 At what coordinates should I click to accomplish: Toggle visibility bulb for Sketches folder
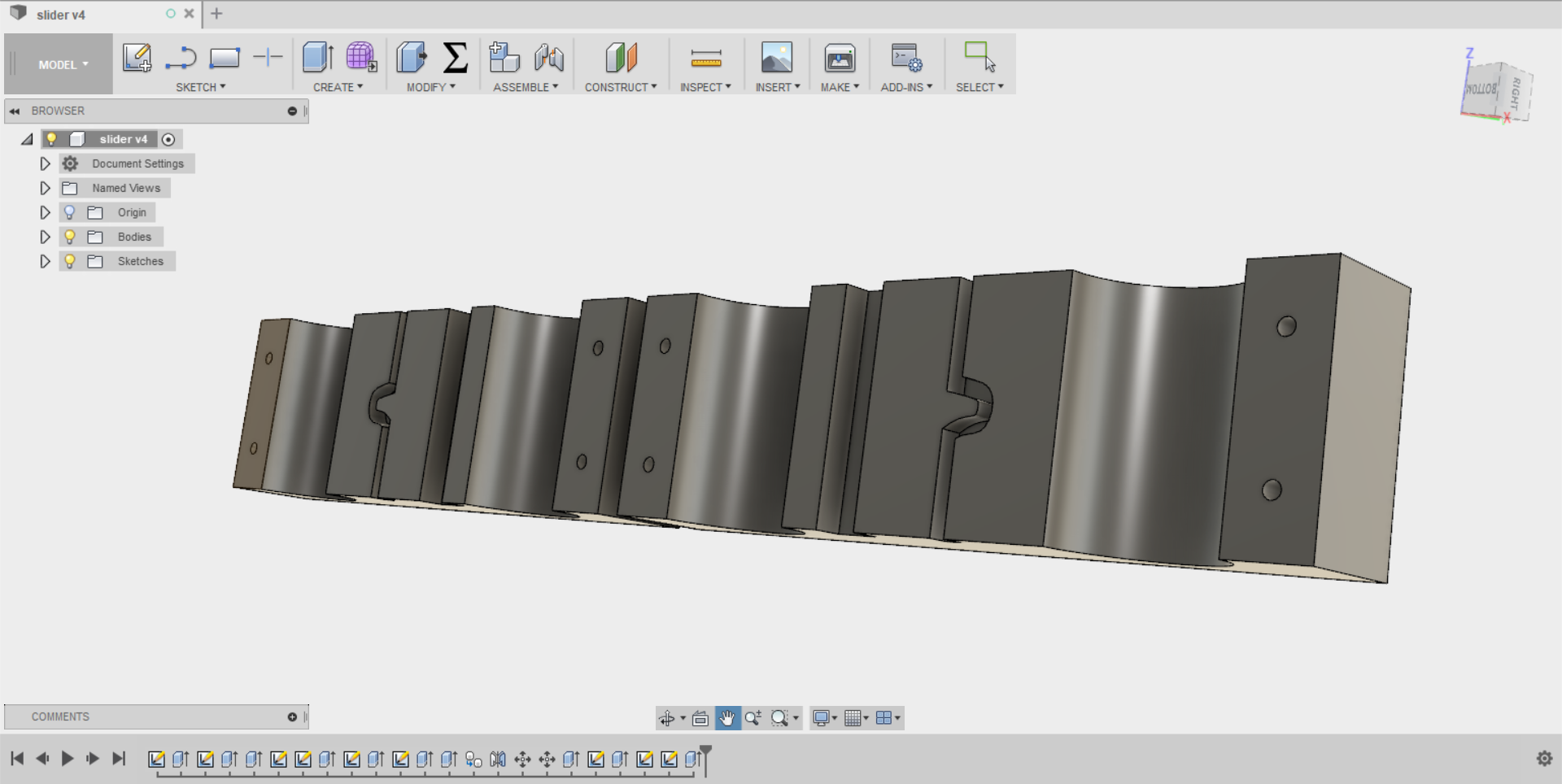(x=70, y=261)
